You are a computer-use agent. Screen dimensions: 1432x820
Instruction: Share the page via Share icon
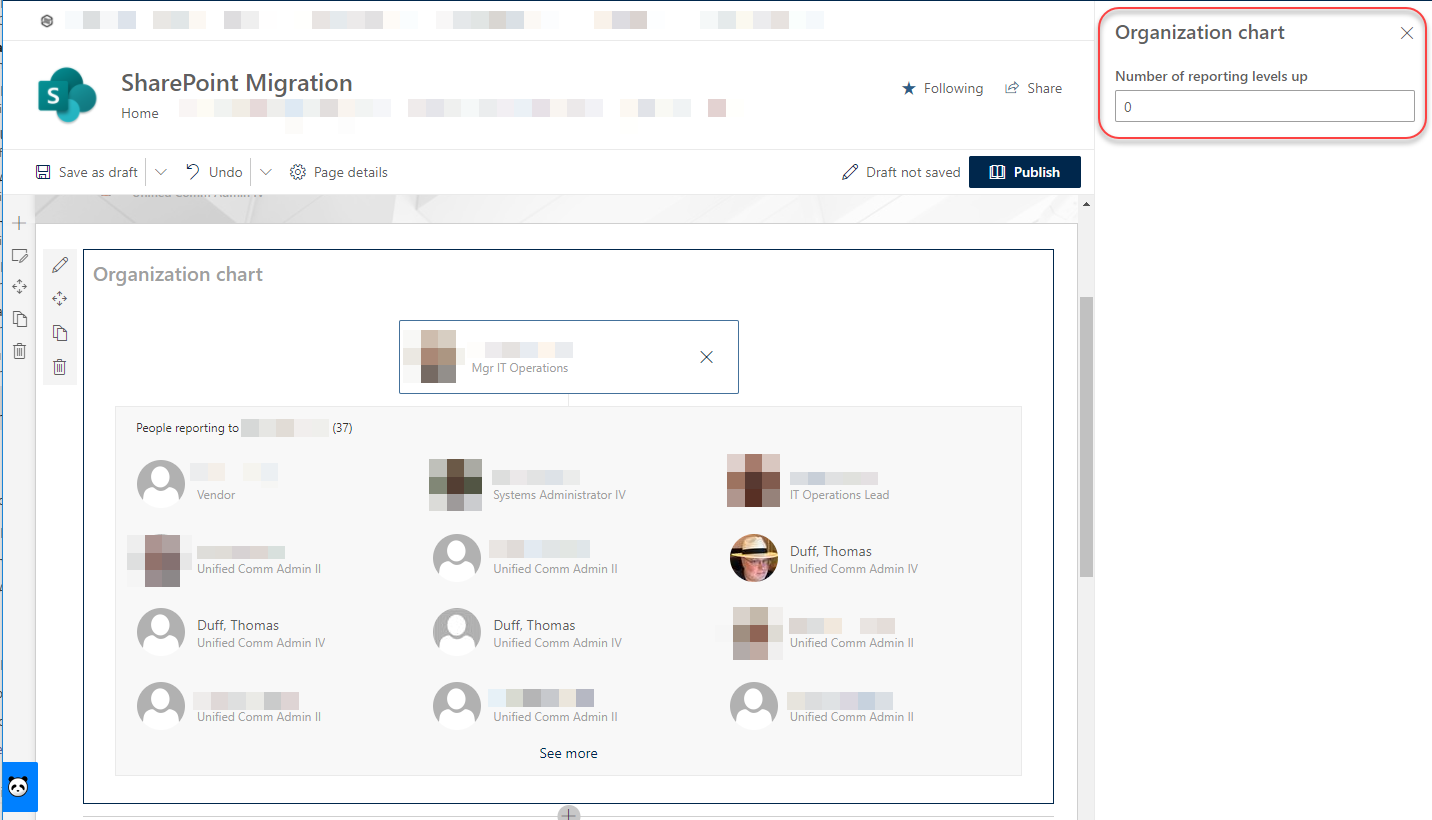[x=1033, y=88]
